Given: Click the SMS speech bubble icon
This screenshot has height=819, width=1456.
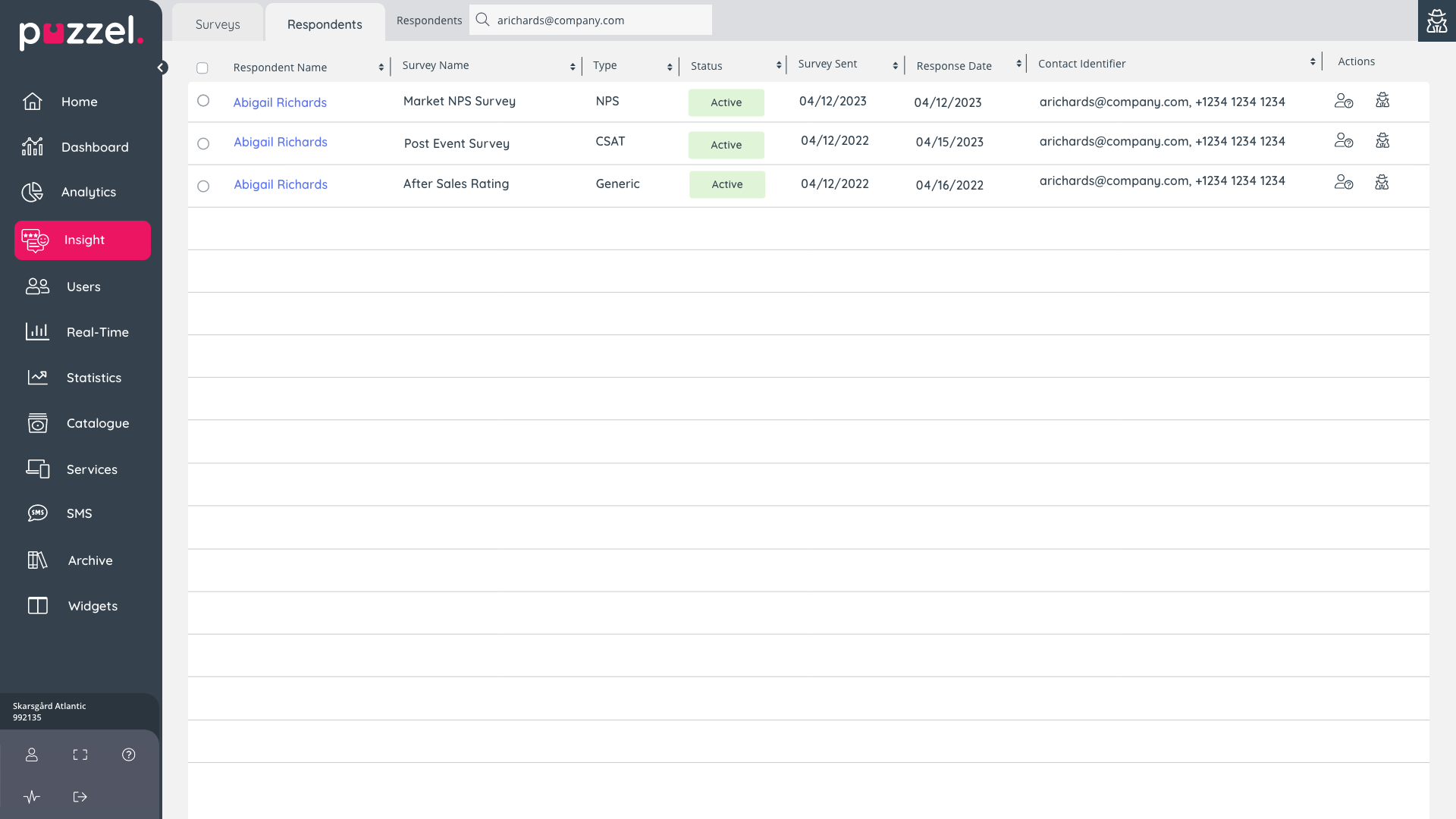Looking at the screenshot, I should (x=37, y=513).
